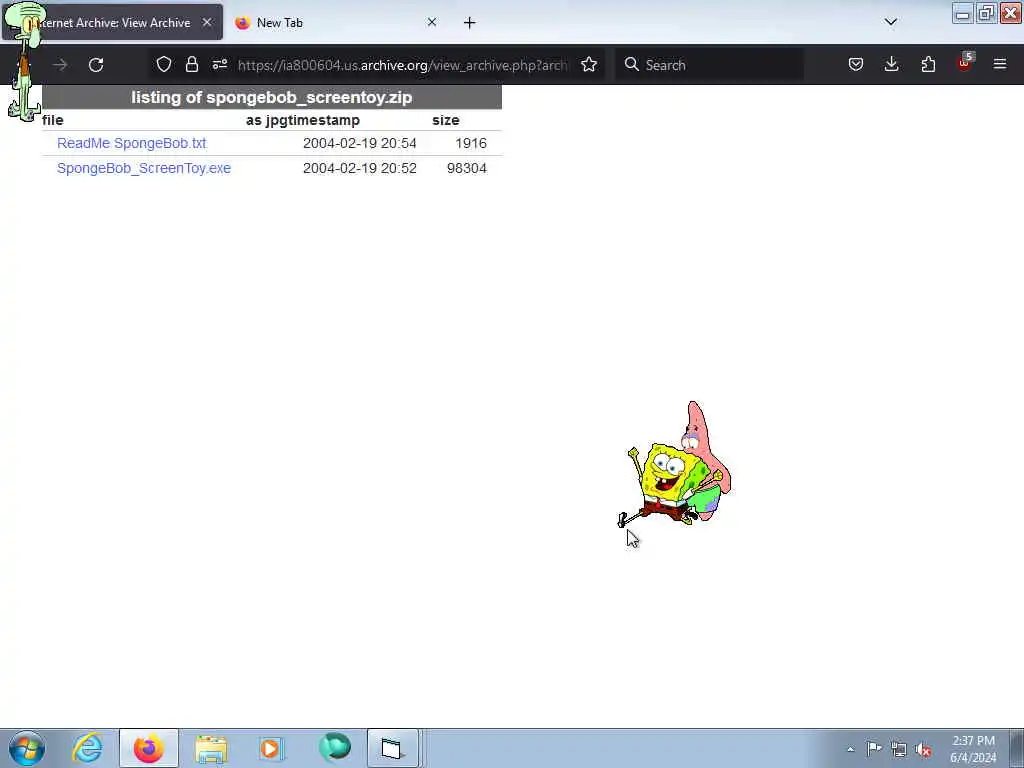1024x768 pixels.
Task: Open a new tab with the plus button
Action: tap(470, 23)
